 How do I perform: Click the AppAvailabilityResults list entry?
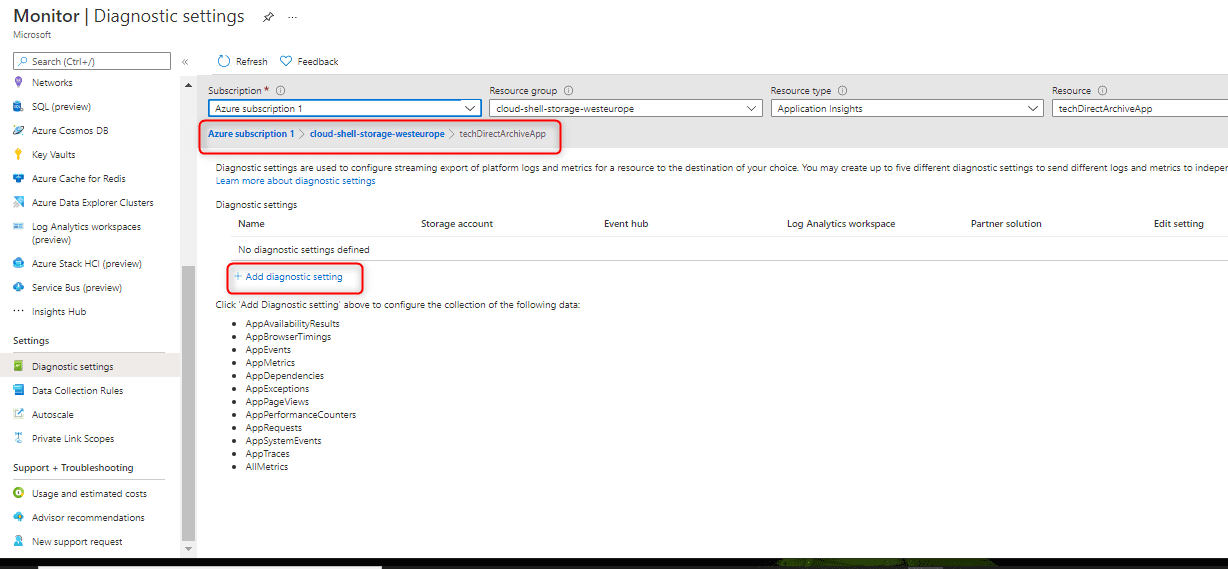click(292, 324)
